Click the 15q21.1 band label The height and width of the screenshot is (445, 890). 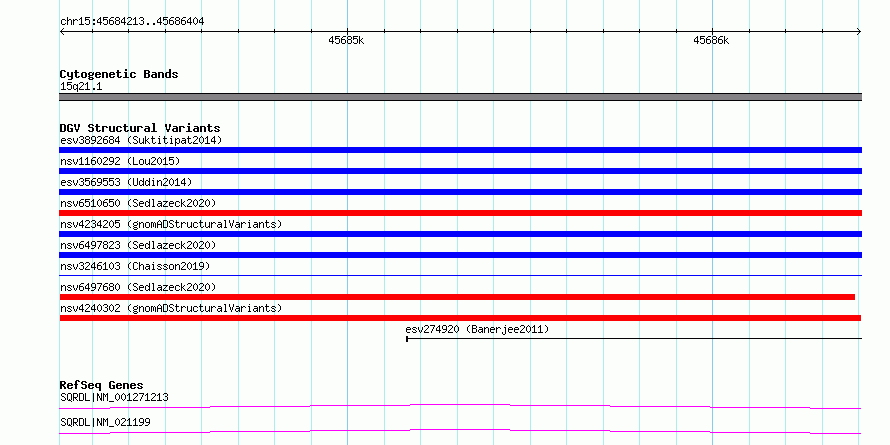[x=81, y=87]
